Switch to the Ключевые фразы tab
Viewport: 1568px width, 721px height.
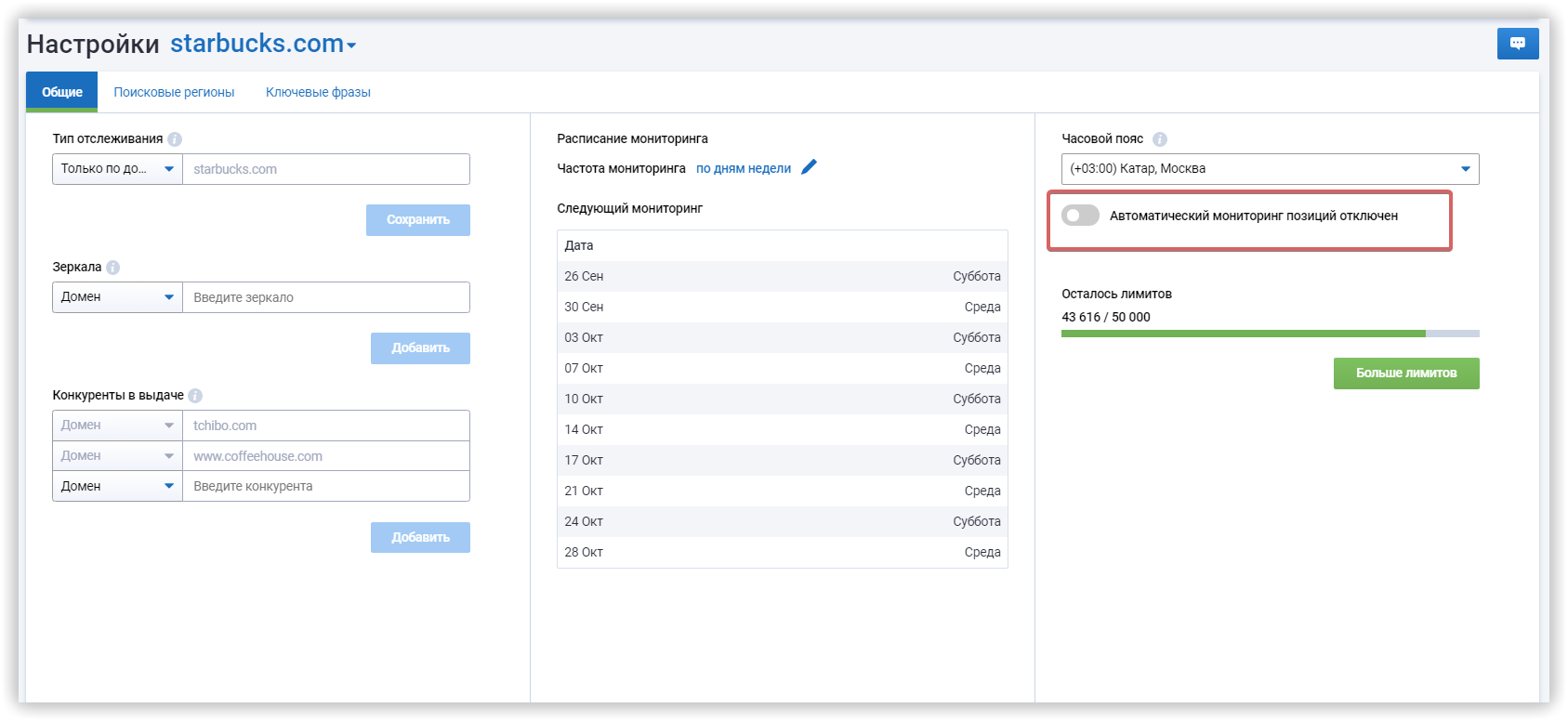318,92
